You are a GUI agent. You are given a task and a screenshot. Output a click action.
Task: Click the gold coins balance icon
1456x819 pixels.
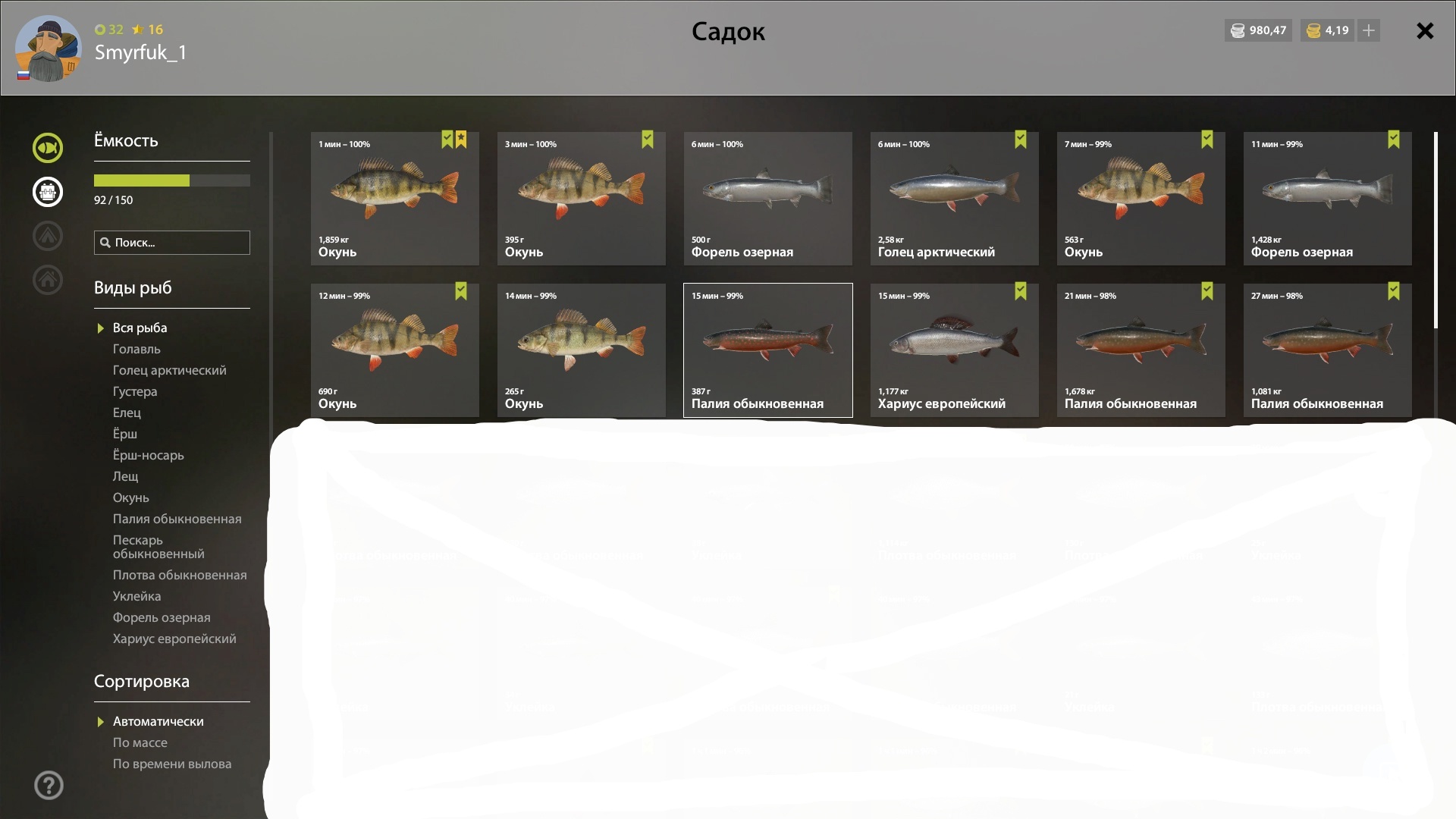click(x=1313, y=30)
